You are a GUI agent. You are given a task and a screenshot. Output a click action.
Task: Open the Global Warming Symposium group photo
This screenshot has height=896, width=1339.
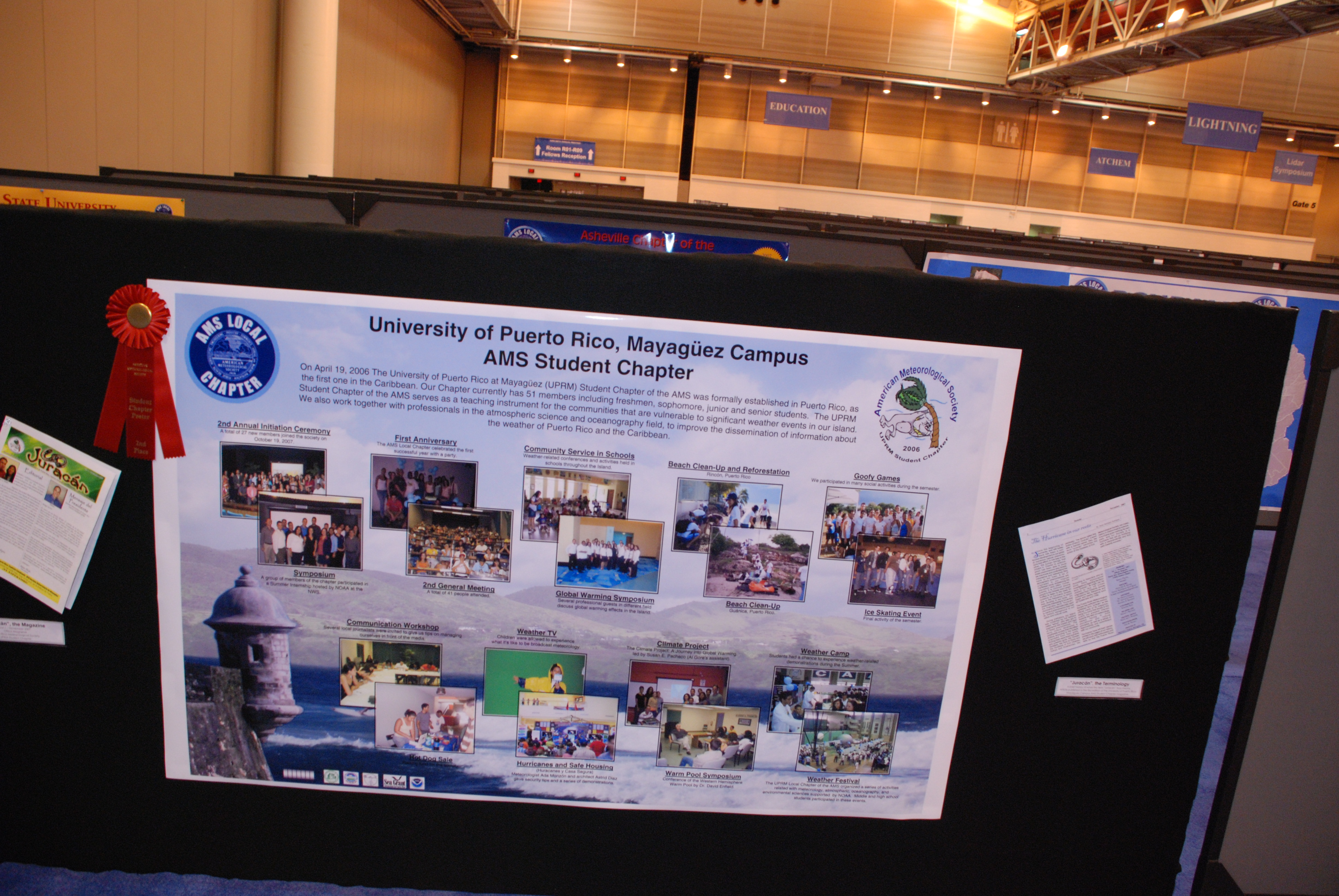pos(609,554)
